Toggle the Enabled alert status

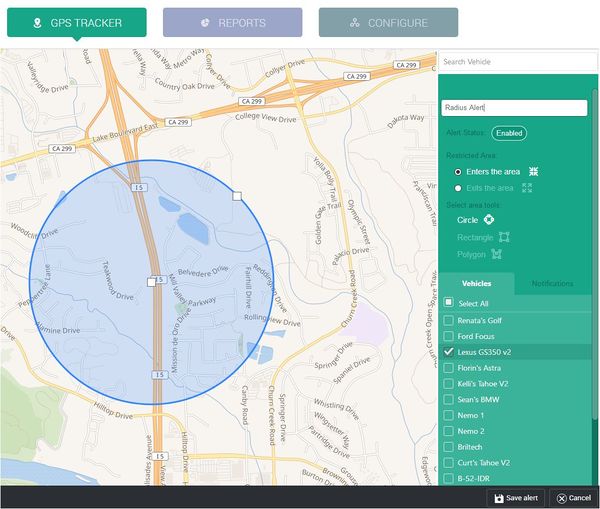[508, 133]
